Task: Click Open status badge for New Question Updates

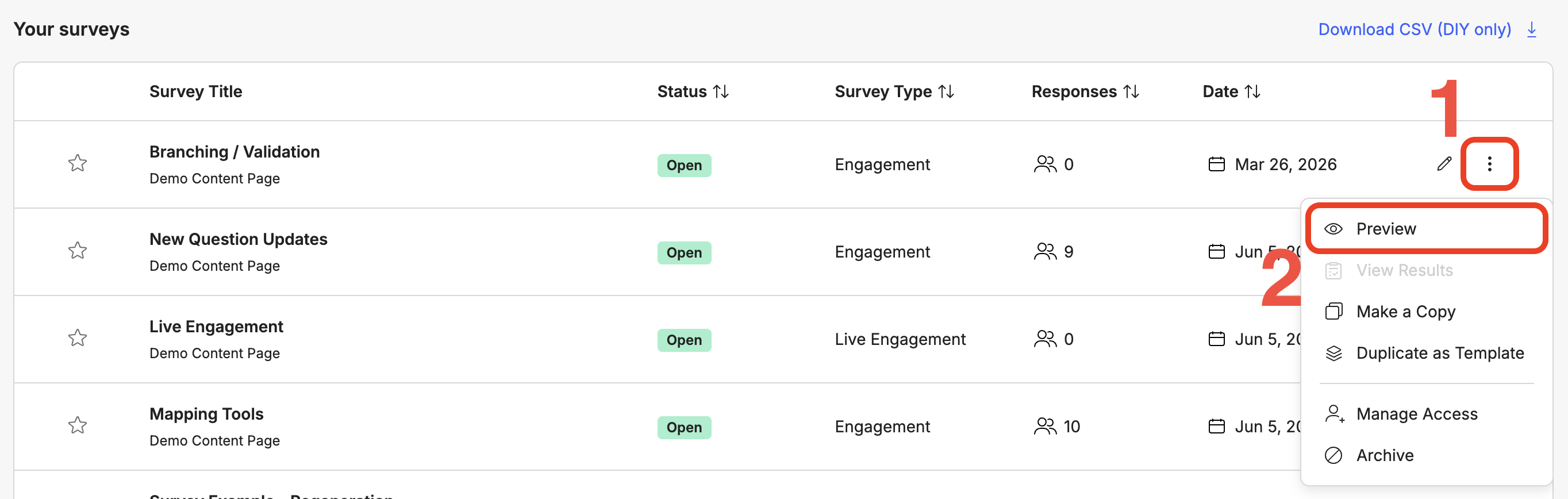Action: click(684, 252)
